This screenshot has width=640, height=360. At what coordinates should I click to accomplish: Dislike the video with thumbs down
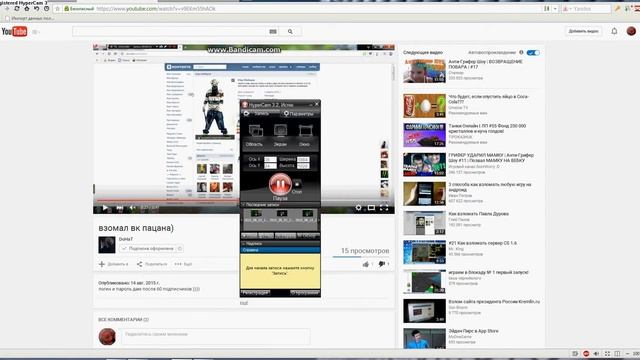(383, 264)
